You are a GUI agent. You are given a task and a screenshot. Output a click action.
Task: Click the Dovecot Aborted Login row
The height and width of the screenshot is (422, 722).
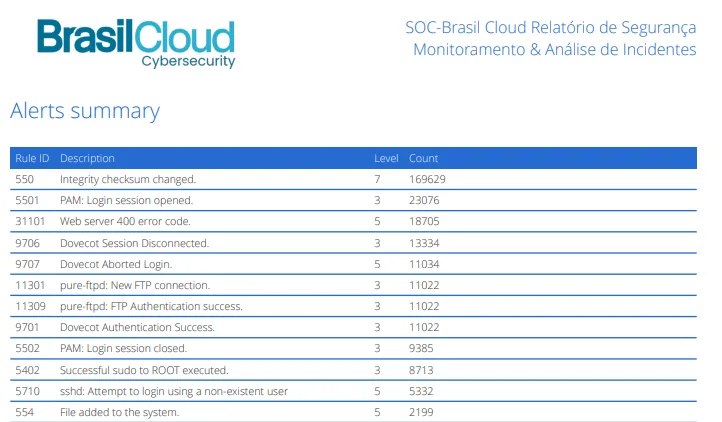pos(116,264)
